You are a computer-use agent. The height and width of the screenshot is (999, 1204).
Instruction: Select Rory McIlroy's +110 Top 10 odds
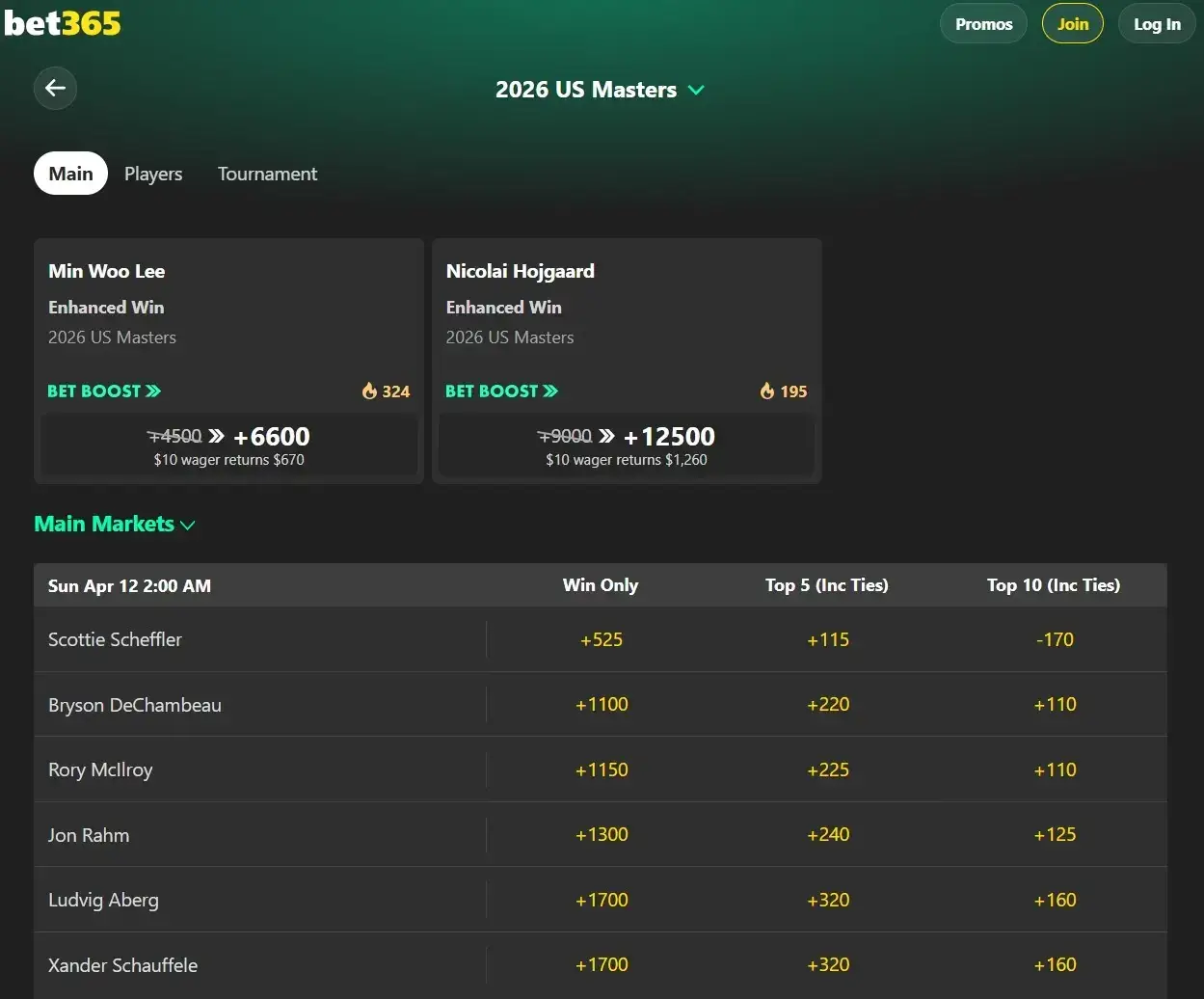click(x=1055, y=769)
